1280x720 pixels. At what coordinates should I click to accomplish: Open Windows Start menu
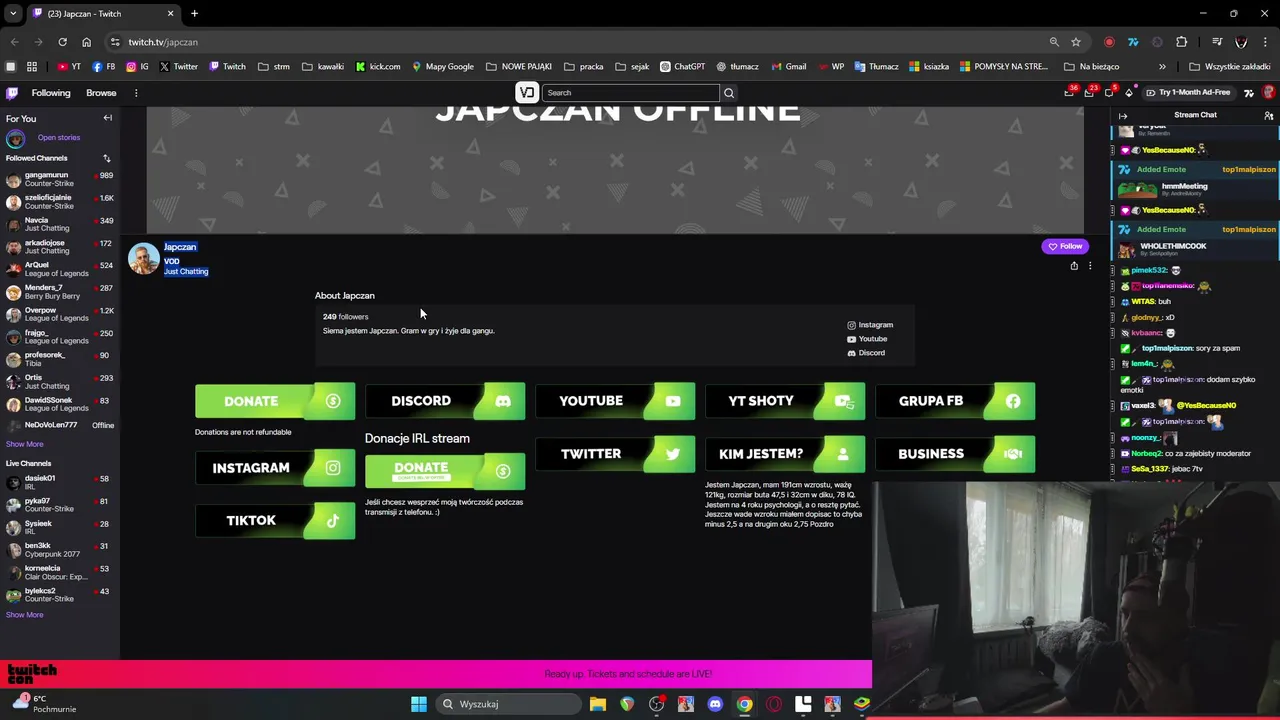pos(419,704)
